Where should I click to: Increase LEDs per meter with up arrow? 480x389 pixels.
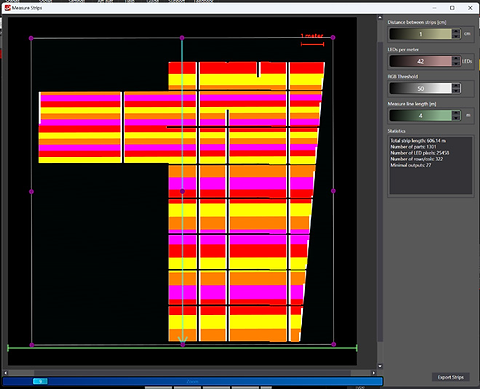click(x=456, y=58)
